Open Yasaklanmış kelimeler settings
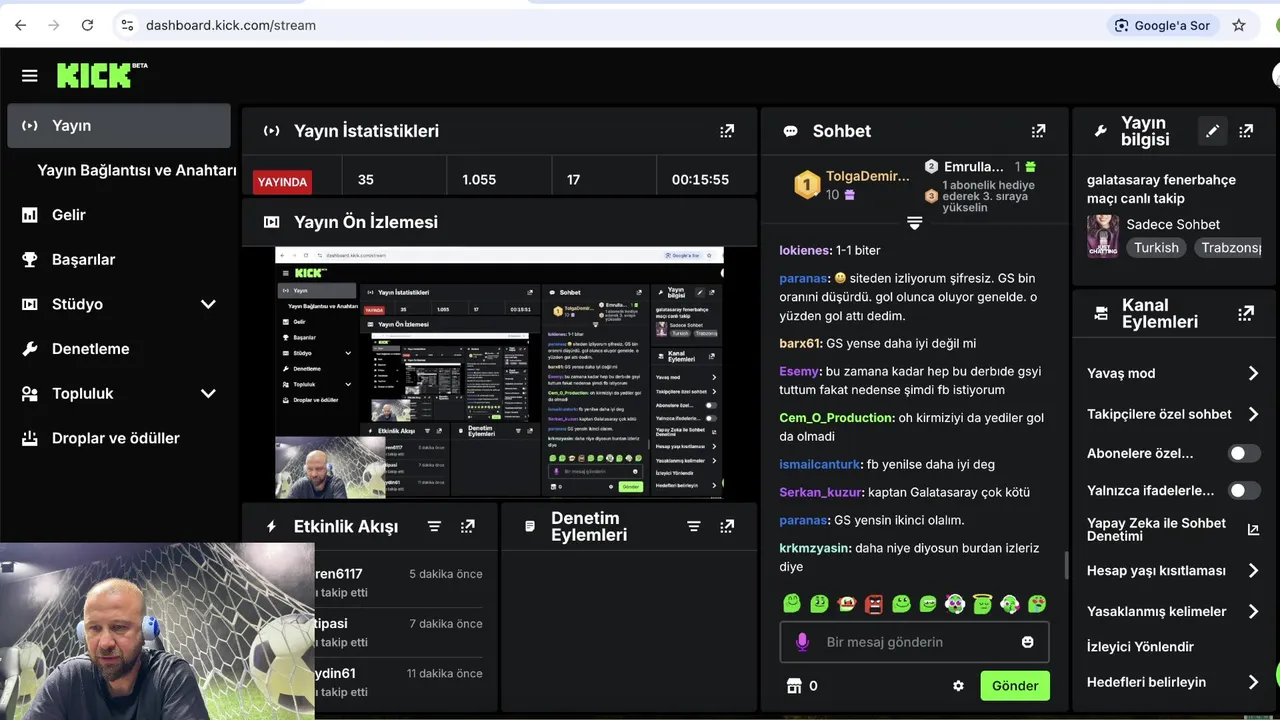Screen dimensions: 1280x720 tap(1173, 611)
